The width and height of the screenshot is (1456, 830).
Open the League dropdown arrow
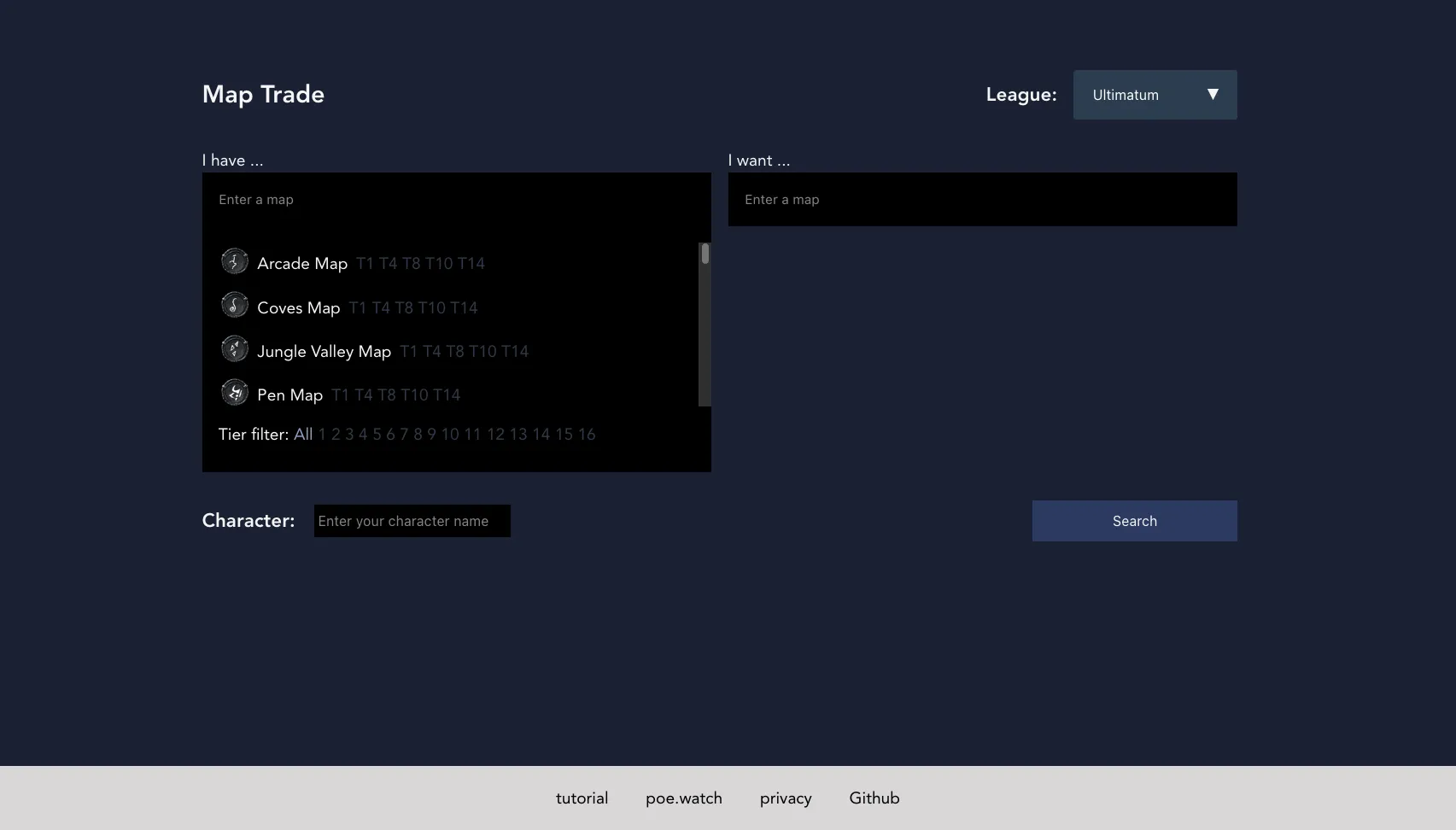pyautogui.click(x=1212, y=95)
